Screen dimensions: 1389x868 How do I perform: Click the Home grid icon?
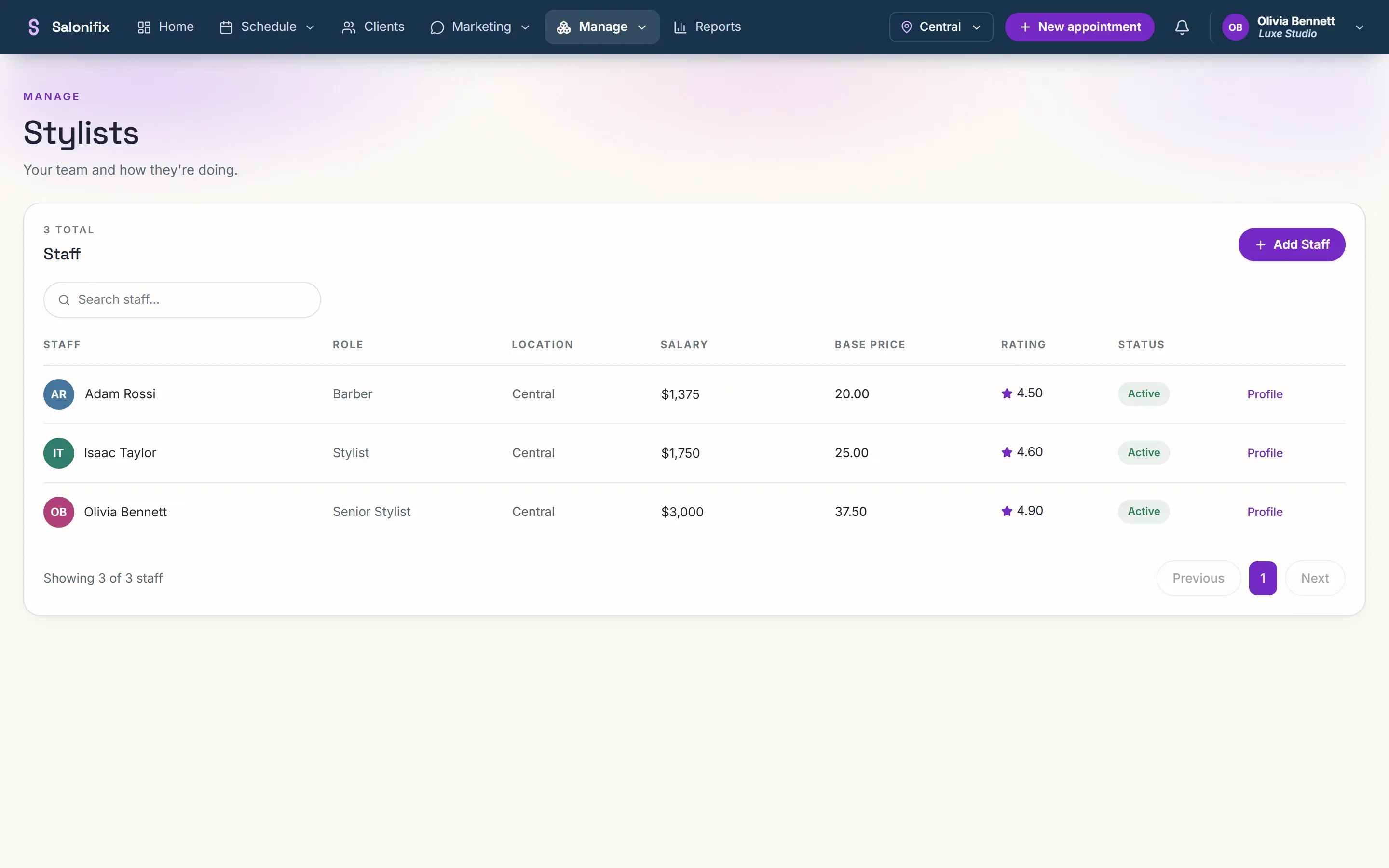click(x=144, y=27)
